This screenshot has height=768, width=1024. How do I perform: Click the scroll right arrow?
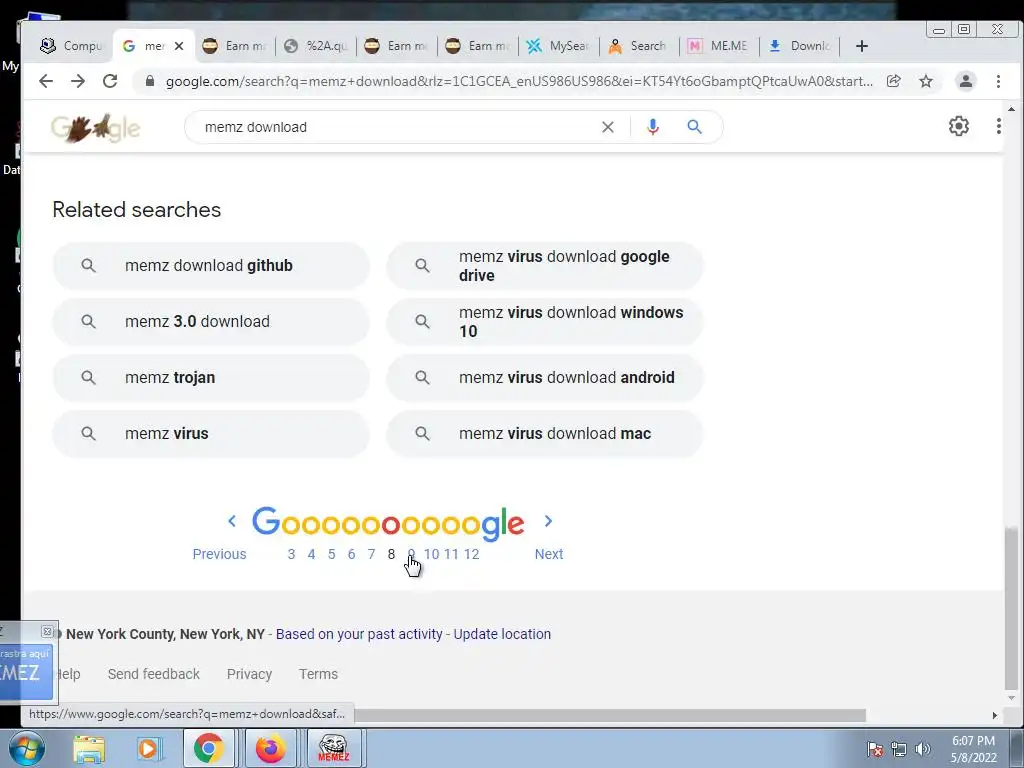click(x=995, y=715)
